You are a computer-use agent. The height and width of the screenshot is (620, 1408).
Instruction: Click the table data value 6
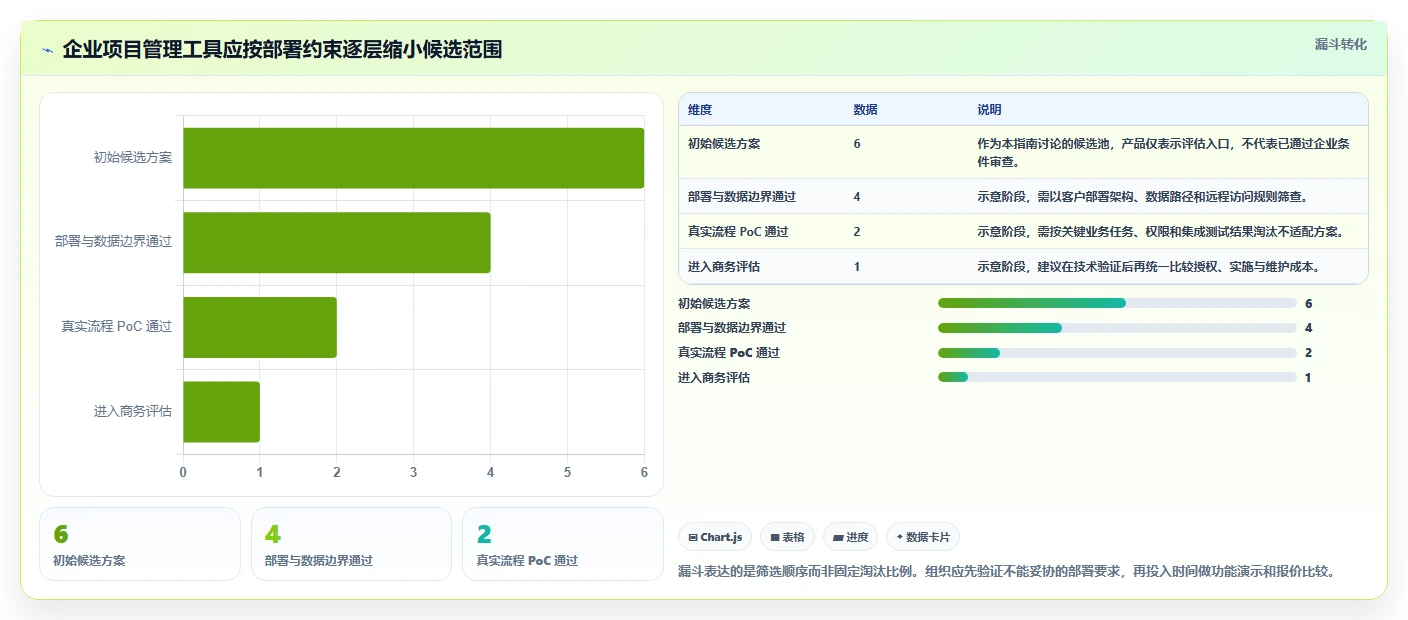pos(857,144)
